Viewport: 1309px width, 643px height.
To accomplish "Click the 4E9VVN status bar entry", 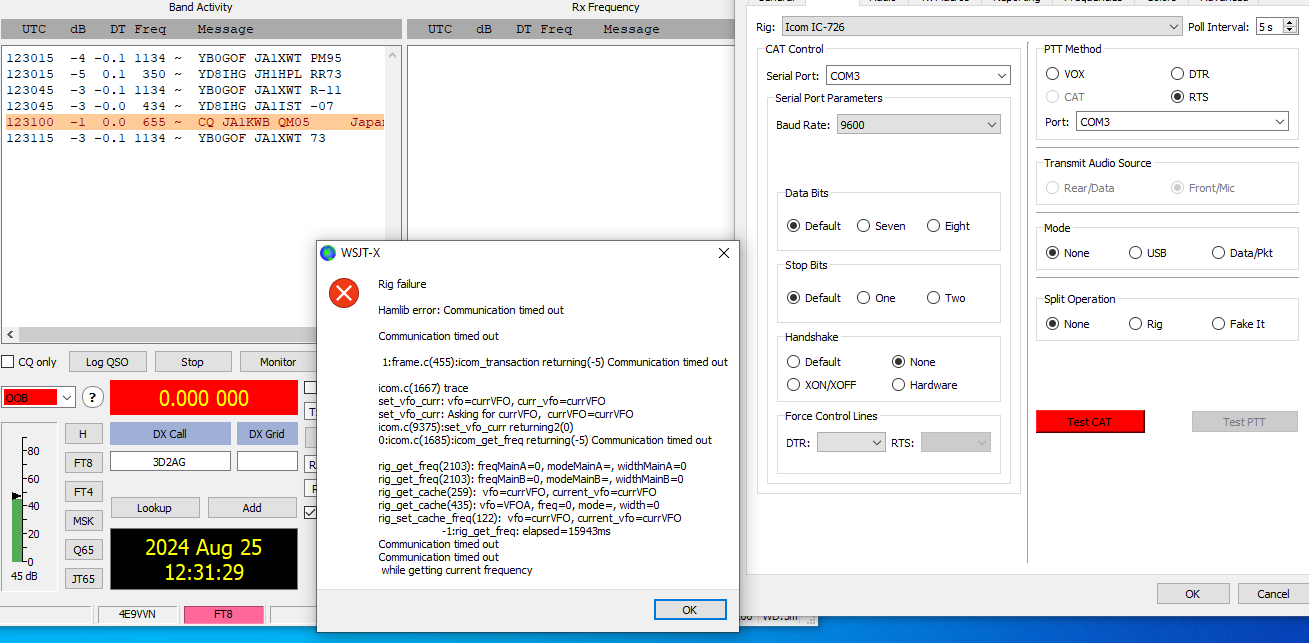I will point(137,614).
